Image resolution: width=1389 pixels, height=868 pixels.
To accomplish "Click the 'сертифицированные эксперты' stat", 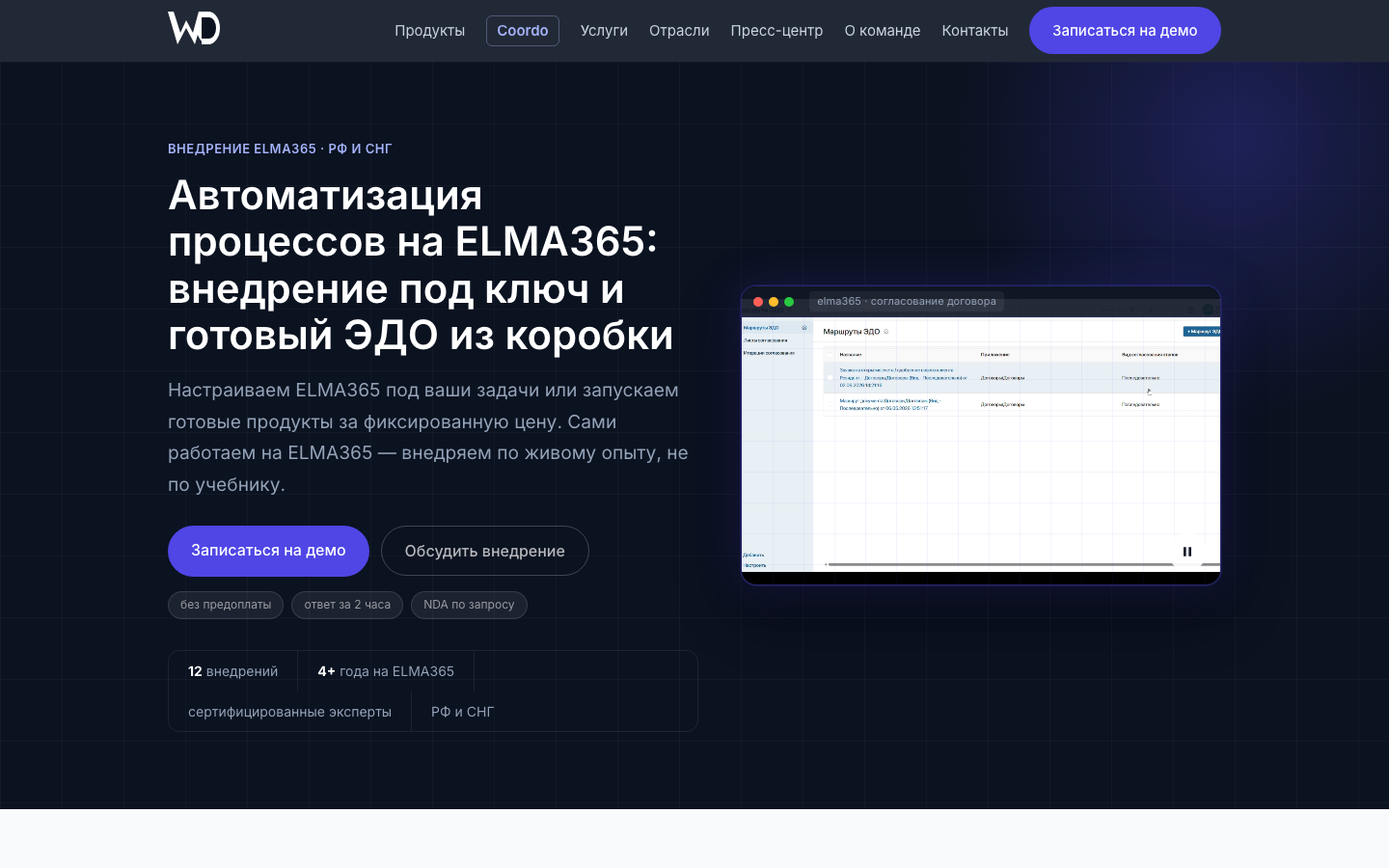I will 289,712.
